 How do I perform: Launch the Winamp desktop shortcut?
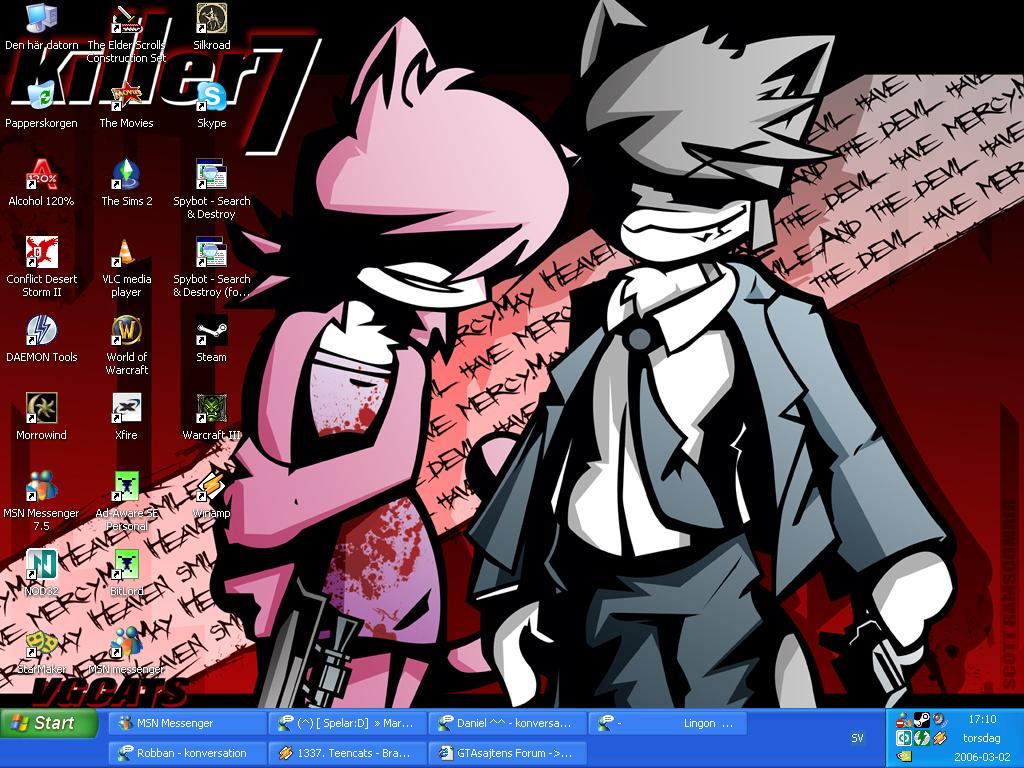(x=212, y=495)
